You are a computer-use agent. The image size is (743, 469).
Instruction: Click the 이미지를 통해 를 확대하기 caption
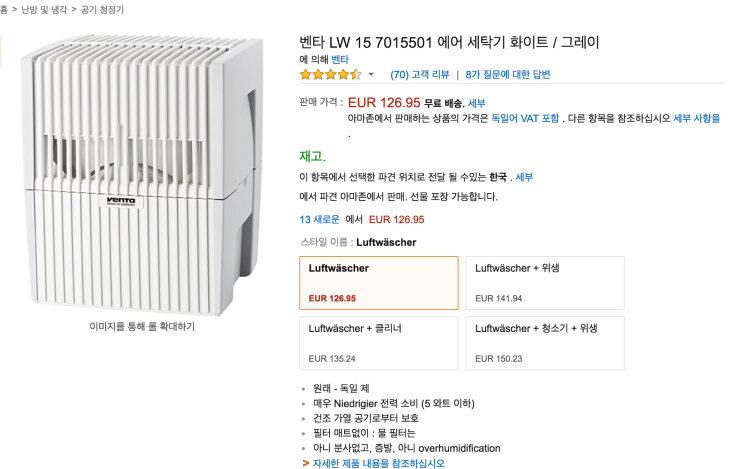pyautogui.click(x=142, y=326)
